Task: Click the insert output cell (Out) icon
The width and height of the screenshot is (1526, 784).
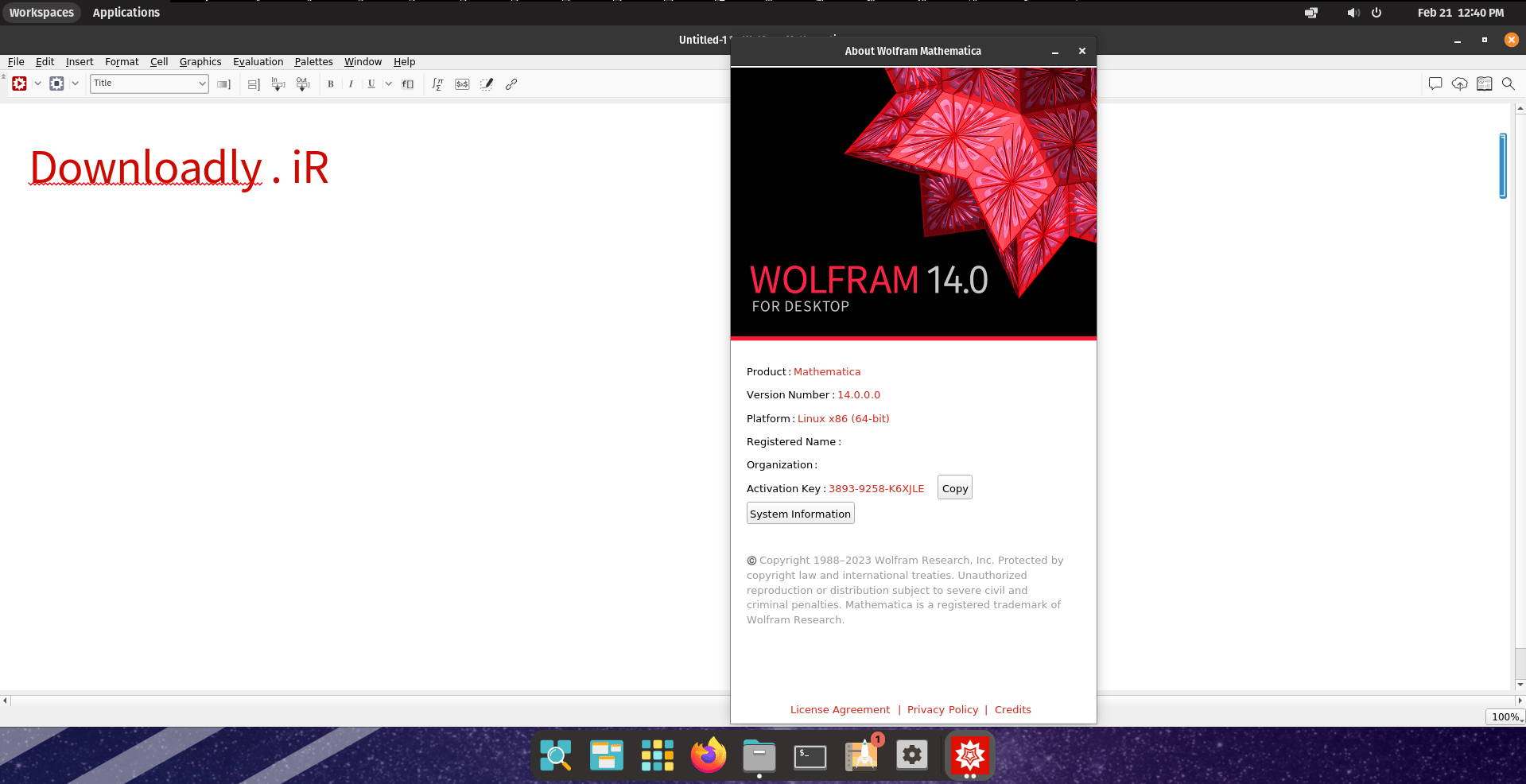Action: (302, 83)
